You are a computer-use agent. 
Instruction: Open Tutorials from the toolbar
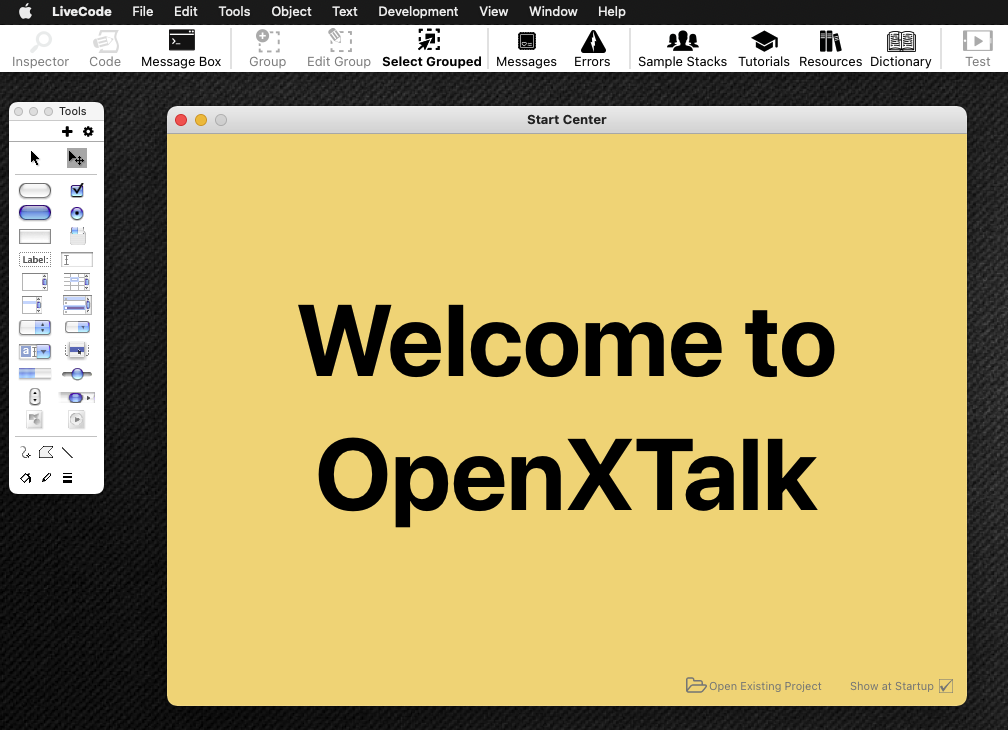[x=764, y=49]
